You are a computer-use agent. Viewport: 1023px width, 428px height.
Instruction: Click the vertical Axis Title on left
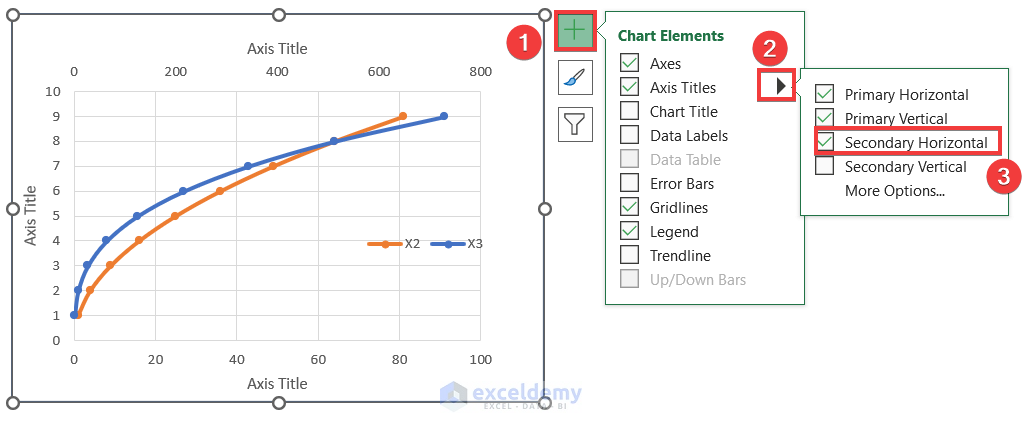[x=31, y=215]
